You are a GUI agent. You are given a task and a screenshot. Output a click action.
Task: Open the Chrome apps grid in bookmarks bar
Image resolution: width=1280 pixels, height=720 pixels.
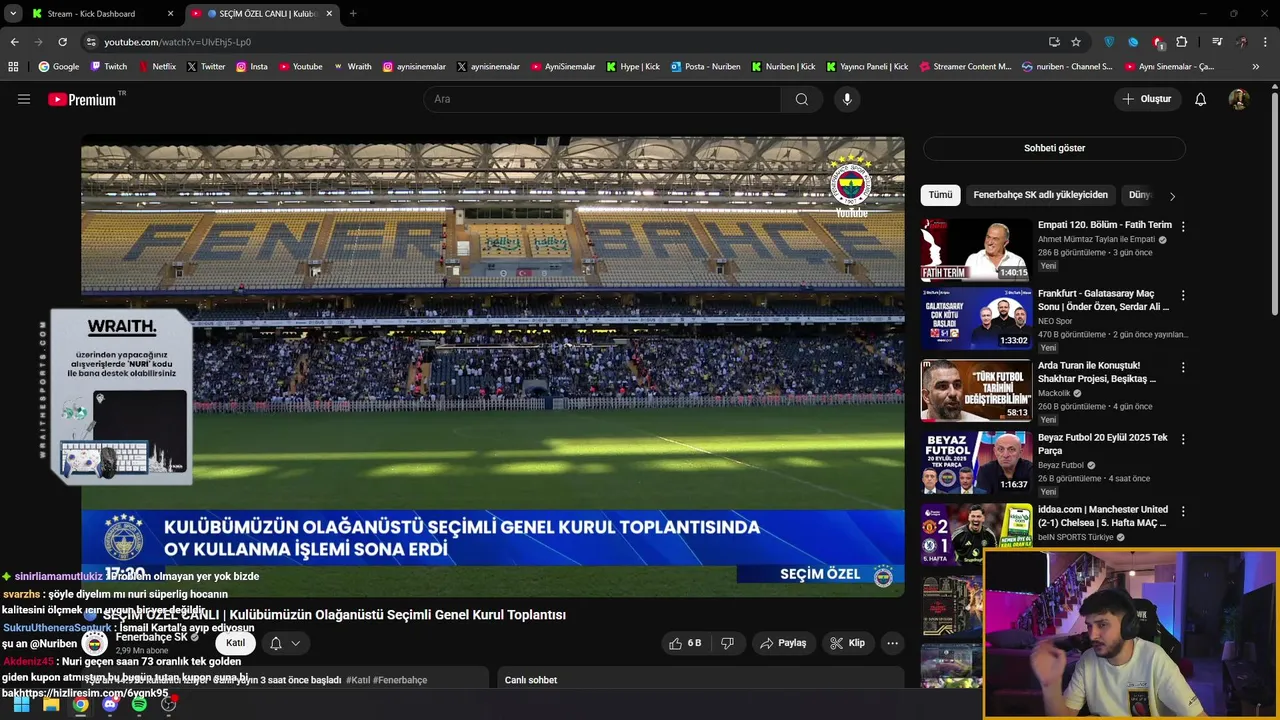(x=13, y=67)
